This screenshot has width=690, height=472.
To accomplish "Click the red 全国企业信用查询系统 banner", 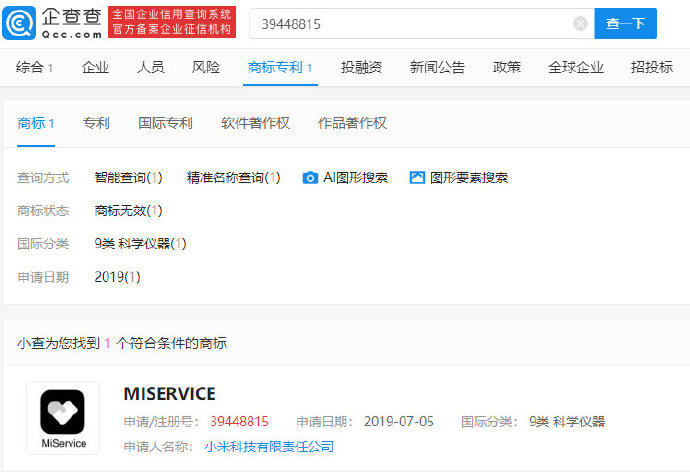I will tap(172, 22).
